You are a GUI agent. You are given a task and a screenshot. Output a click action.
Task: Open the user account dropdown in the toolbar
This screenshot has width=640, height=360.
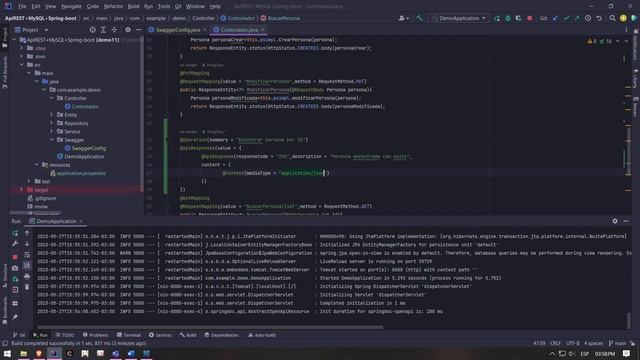point(403,18)
